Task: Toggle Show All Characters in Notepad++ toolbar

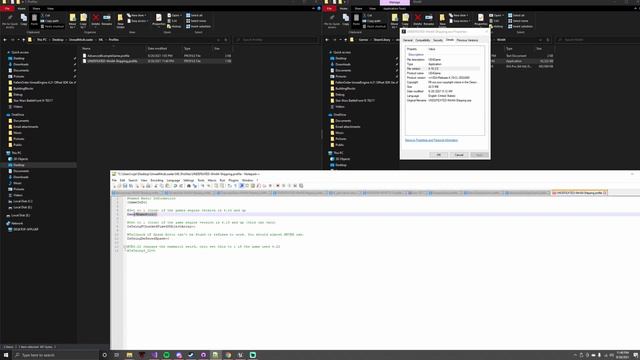Action: [236, 186]
